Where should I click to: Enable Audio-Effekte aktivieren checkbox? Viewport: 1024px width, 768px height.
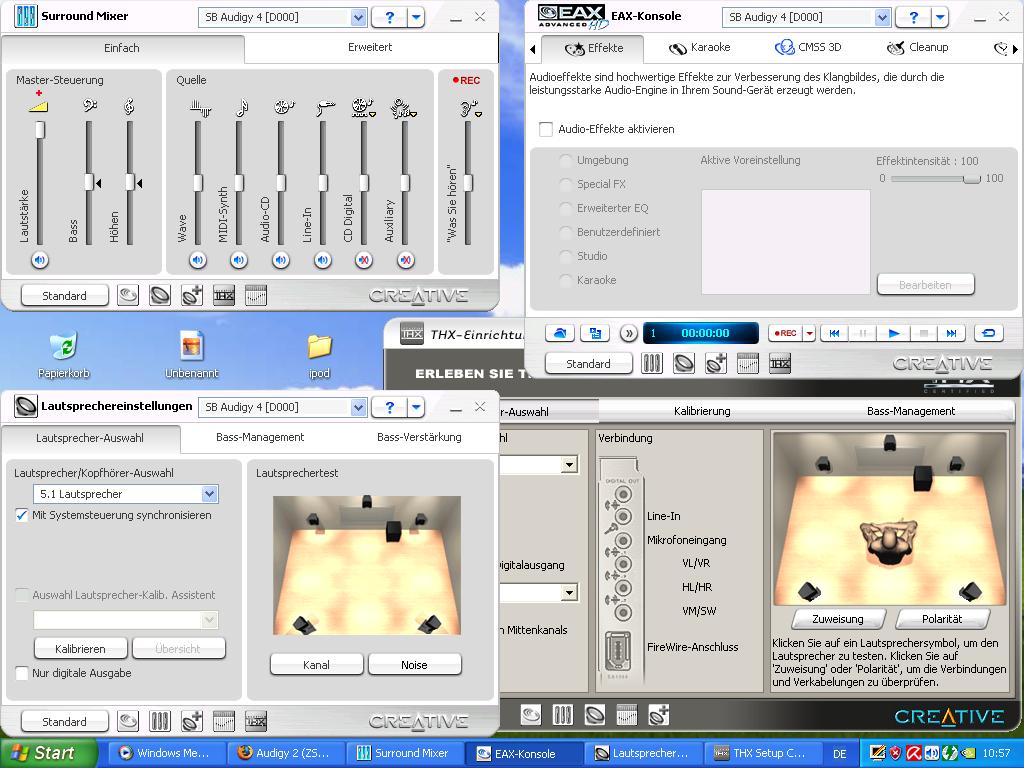pyautogui.click(x=546, y=129)
